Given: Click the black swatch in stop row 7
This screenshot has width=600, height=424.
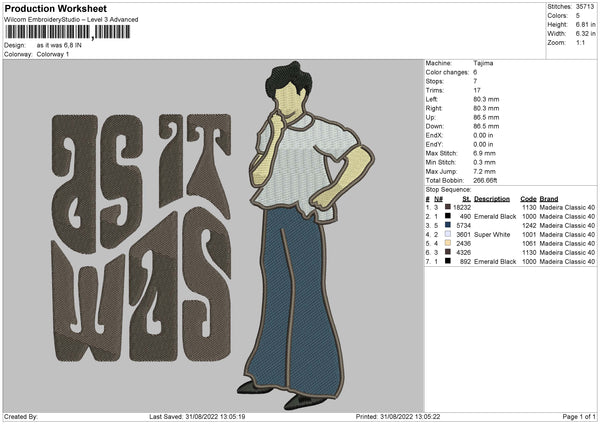Looking at the screenshot, I should click(448, 261).
